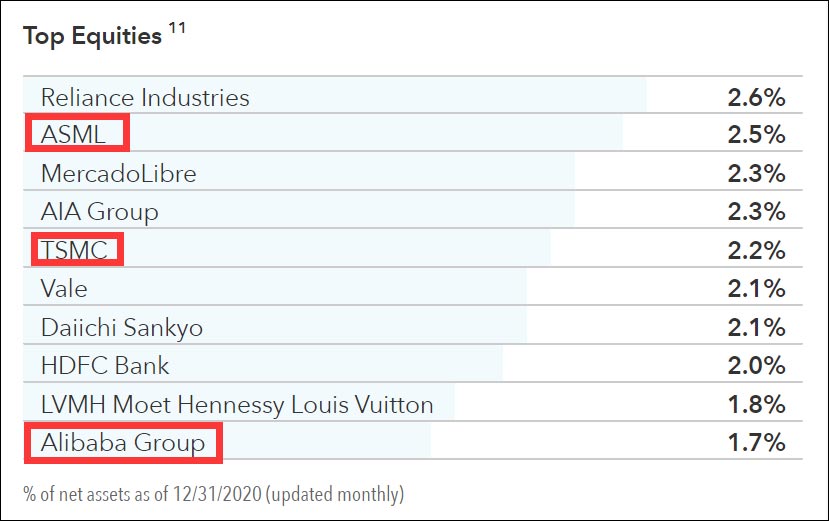This screenshot has width=829, height=521.
Task: Select the 1.8% value for LVMH
Action: tap(757, 405)
